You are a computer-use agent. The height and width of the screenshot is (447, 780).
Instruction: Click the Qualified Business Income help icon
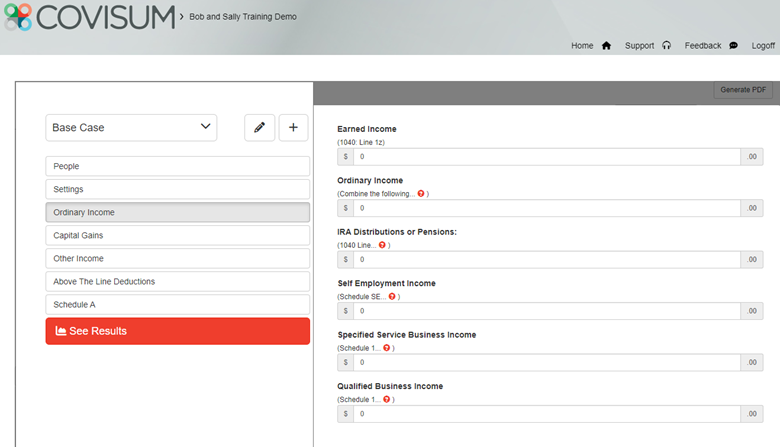coord(387,399)
